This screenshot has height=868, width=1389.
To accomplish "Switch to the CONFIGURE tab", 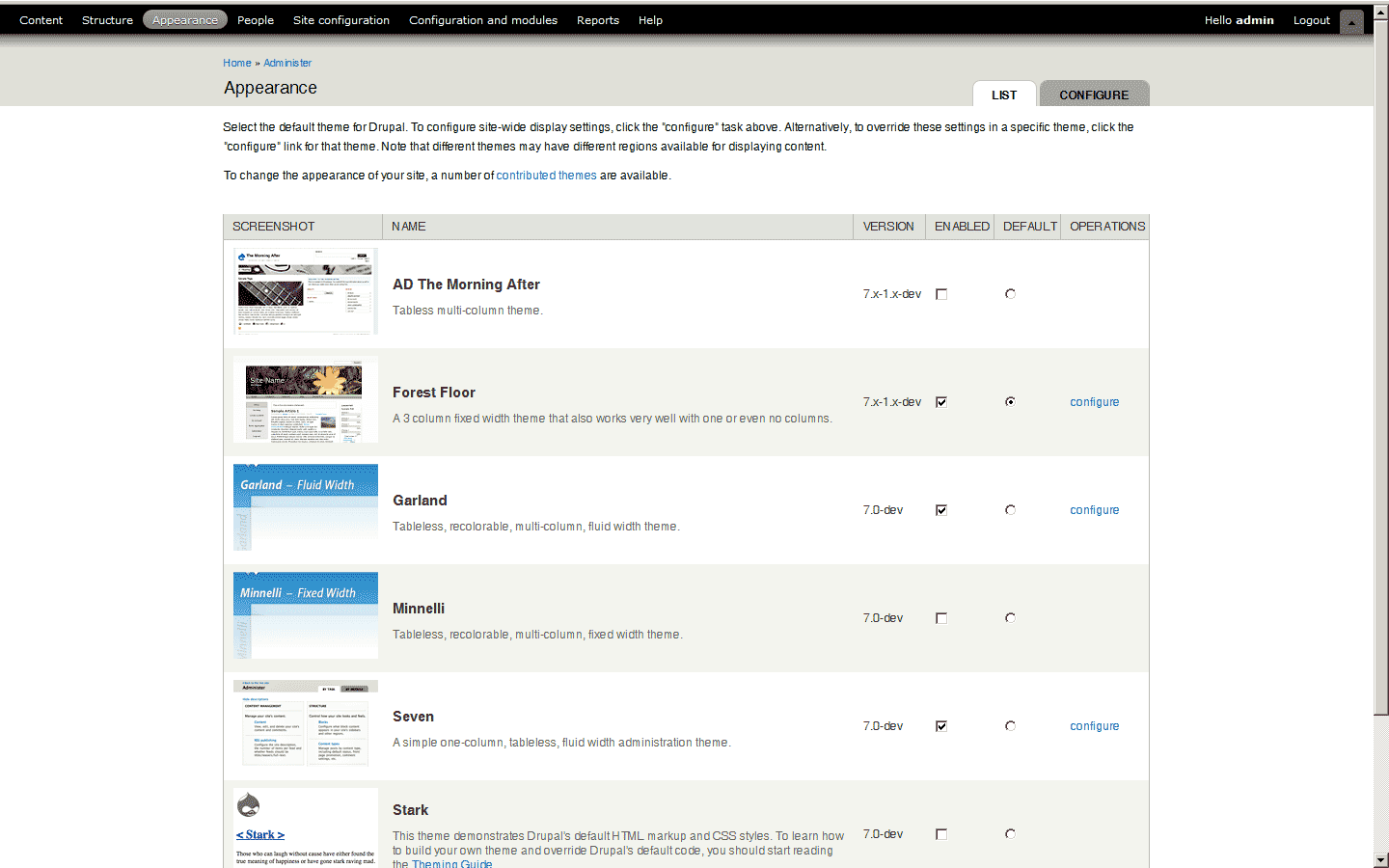I will [x=1094, y=95].
